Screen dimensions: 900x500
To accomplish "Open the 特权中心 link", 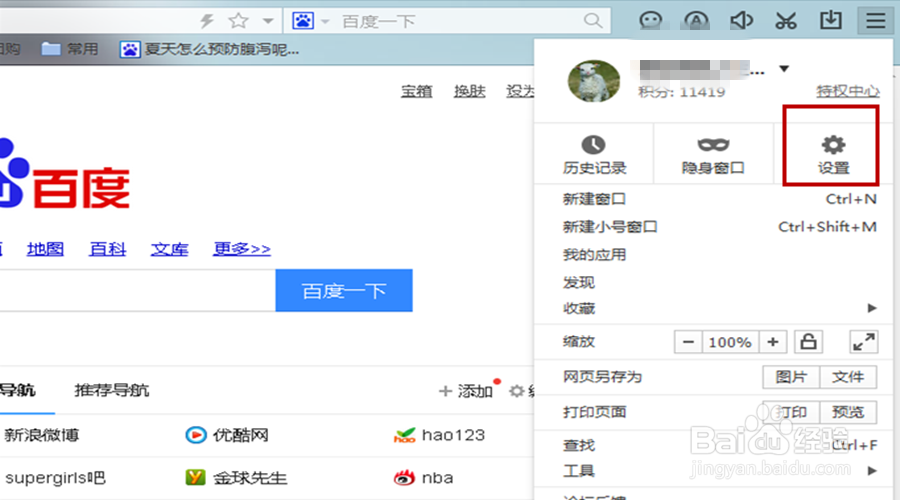I will coord(848,91).
